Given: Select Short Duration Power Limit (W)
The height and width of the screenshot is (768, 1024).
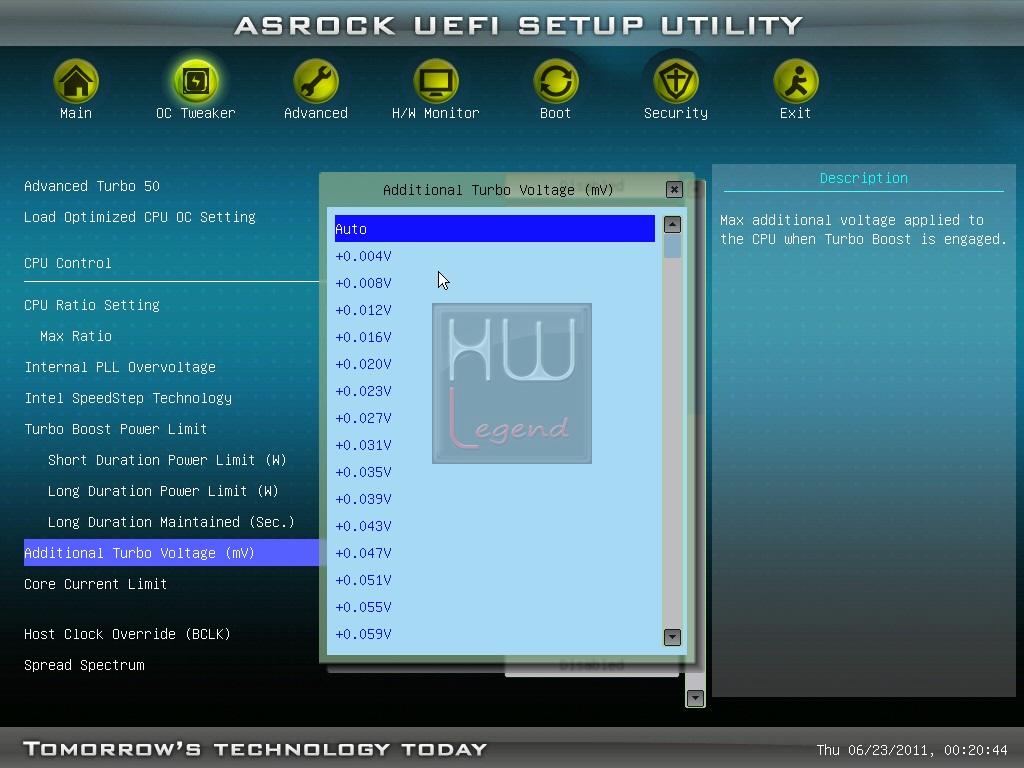Looking at the screenshot, I should point(167,460).
